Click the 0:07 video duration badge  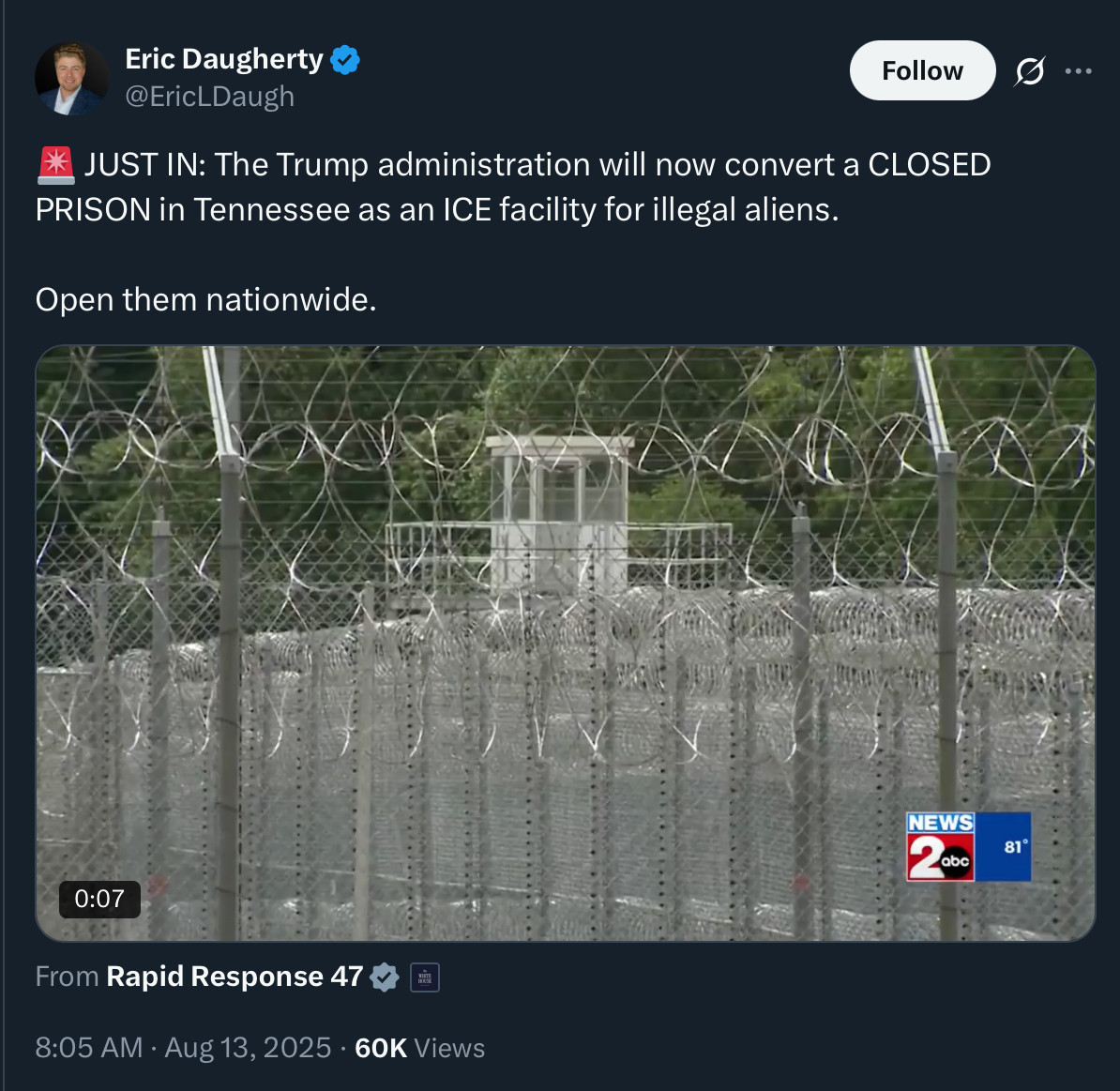pos(99,899)
